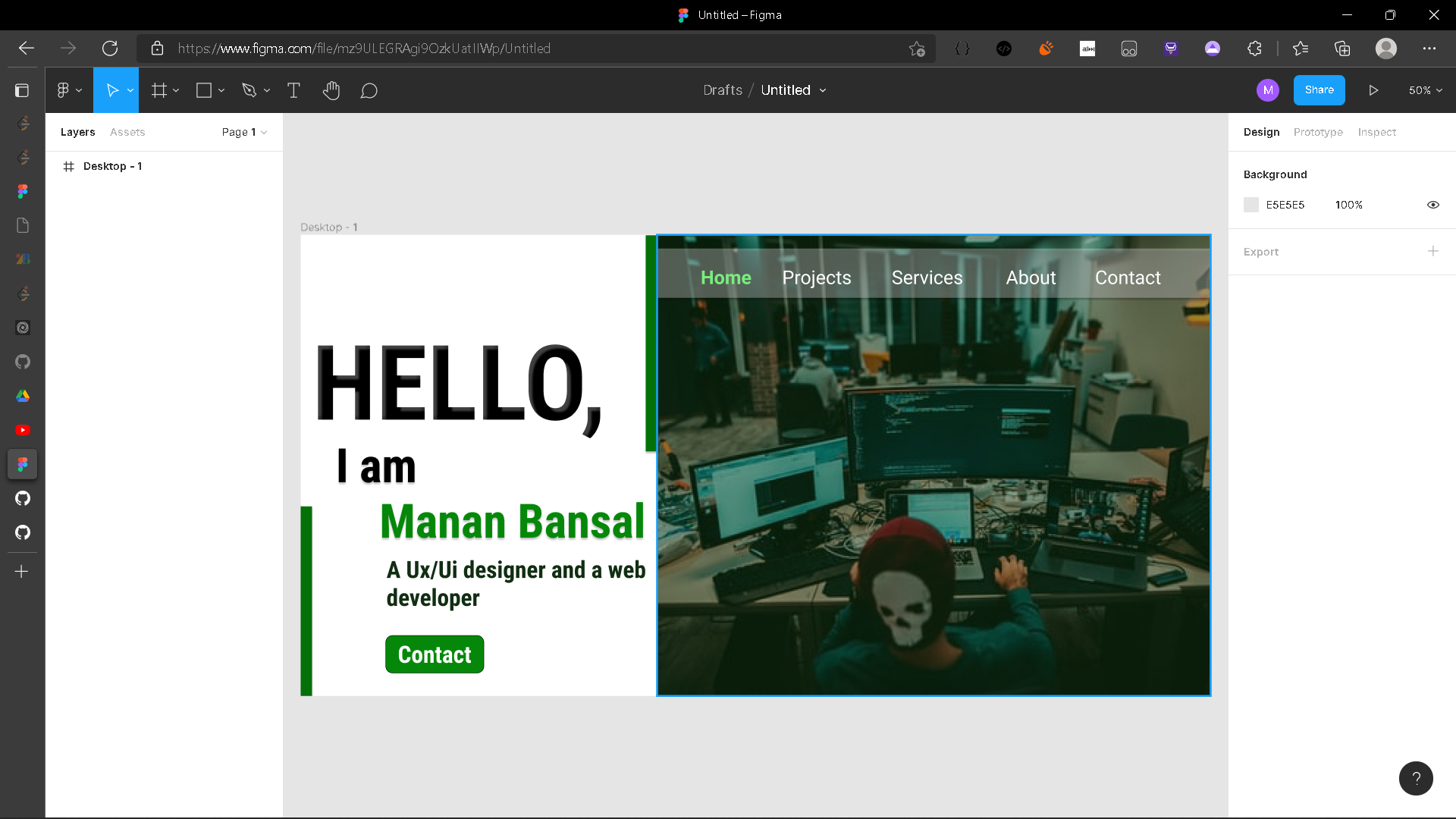Viewport: 1456px width, 819px height.
Task: Select the Text tool
Action: 293,90
